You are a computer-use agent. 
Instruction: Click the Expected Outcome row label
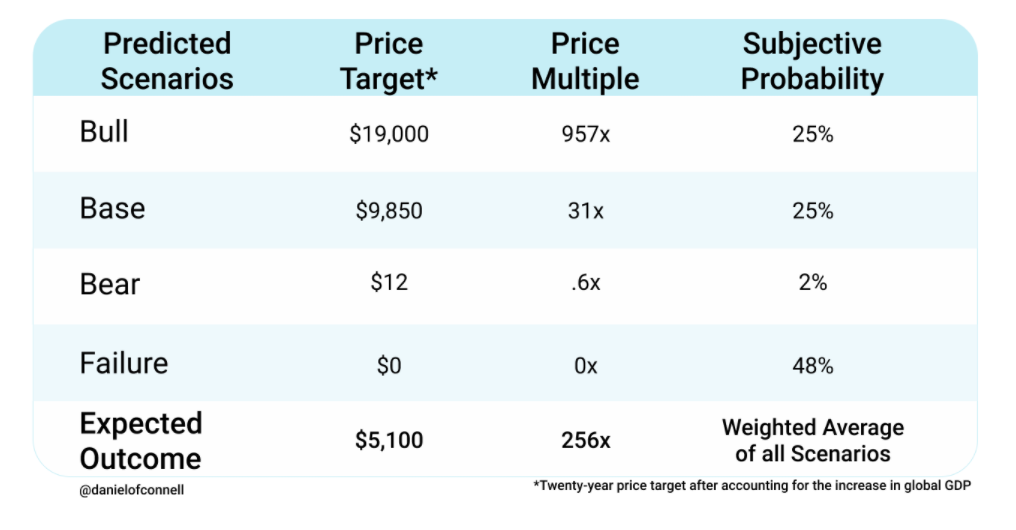(140, 440)
